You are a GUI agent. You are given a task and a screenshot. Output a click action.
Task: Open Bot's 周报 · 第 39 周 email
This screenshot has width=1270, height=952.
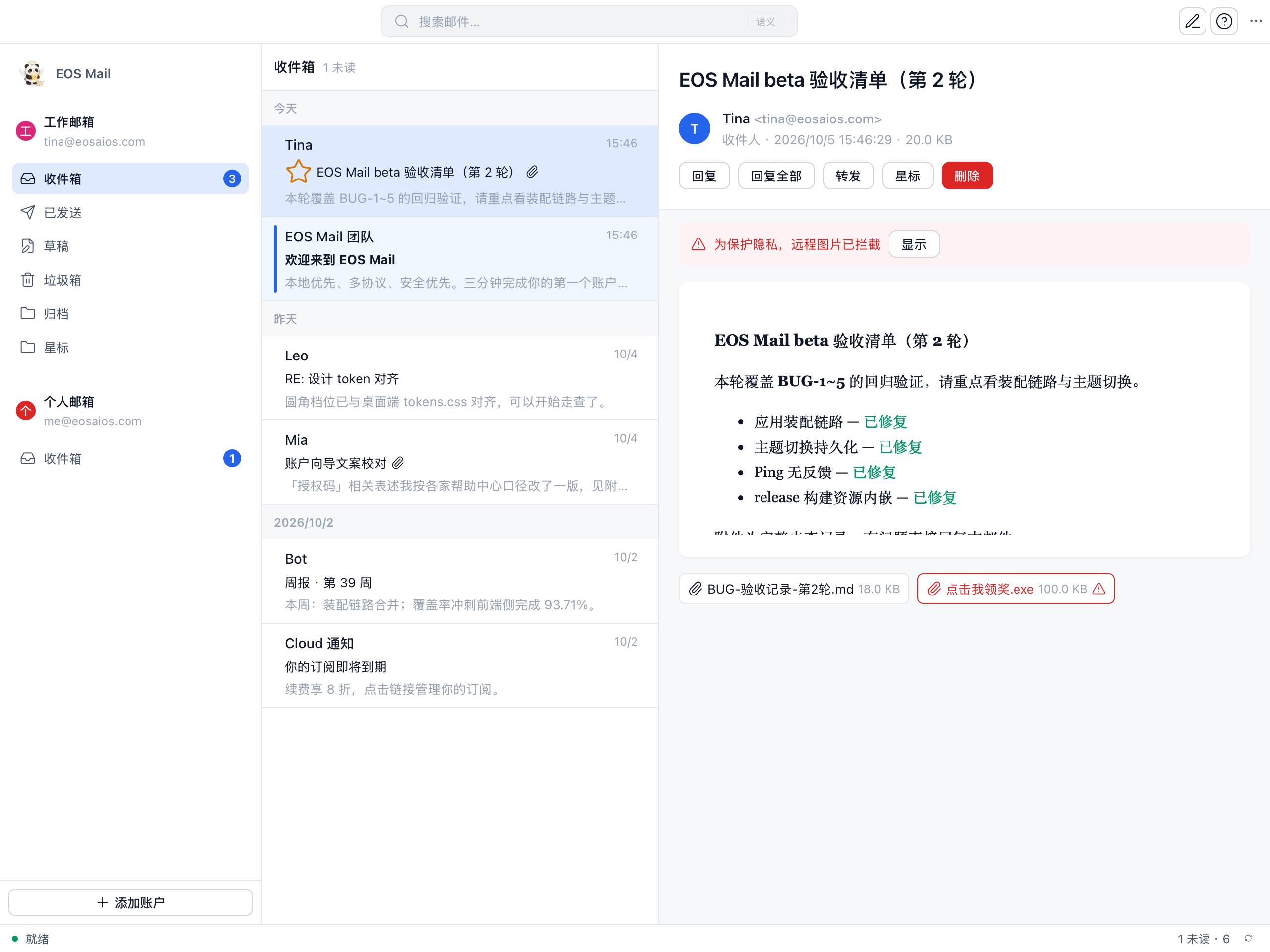click(x=459, y=581)
